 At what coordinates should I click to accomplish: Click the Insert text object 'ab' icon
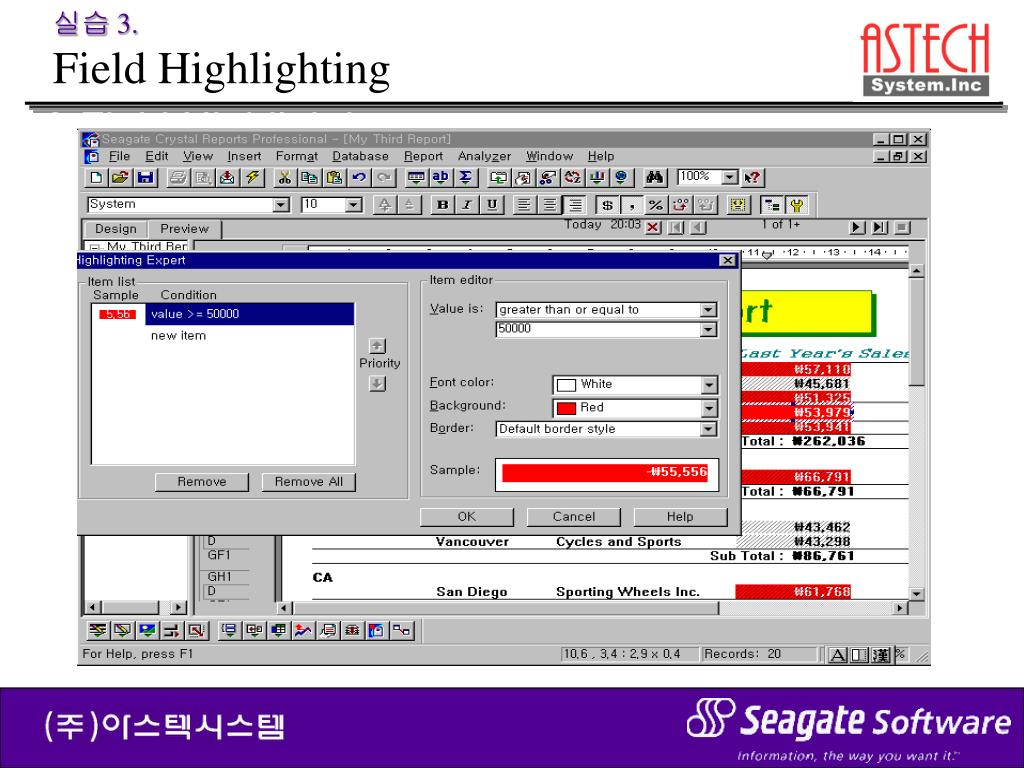(x=441, y=178)
